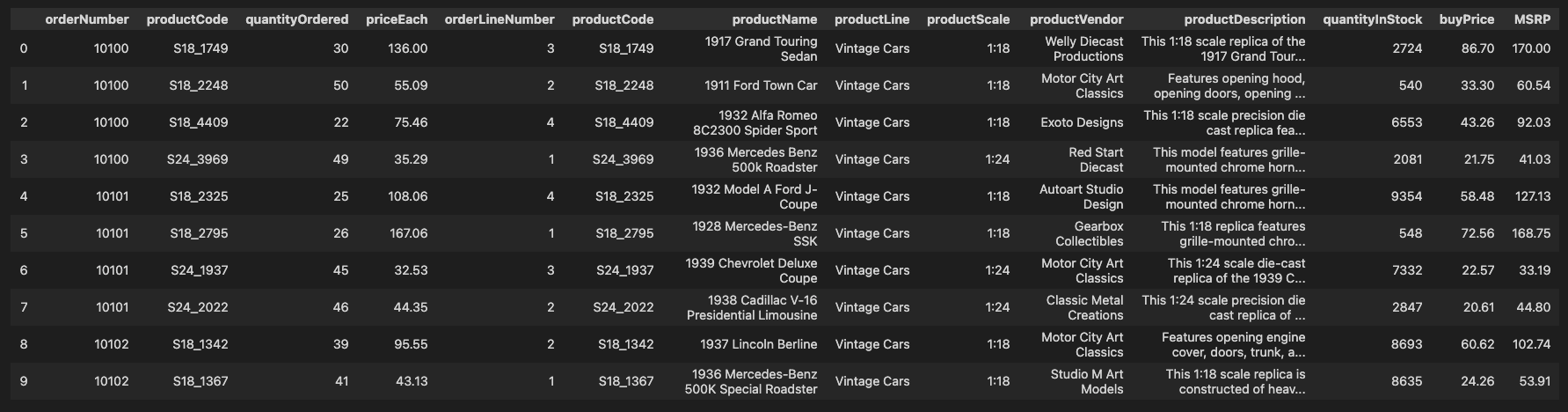Select the Red Start Diecast vendor cell
This screenshot has width=1568, height=412.
[1096, 159]
